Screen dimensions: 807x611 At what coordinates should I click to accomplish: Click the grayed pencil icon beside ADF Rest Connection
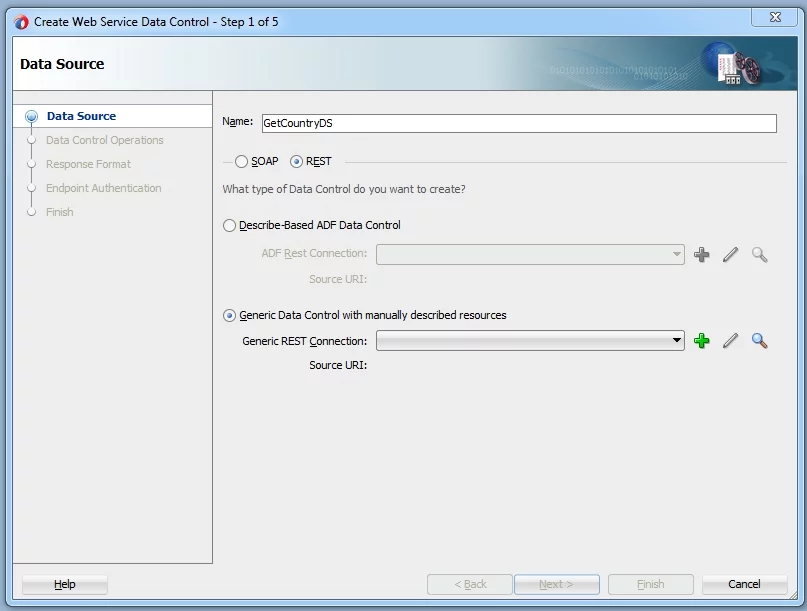[730, 255]
